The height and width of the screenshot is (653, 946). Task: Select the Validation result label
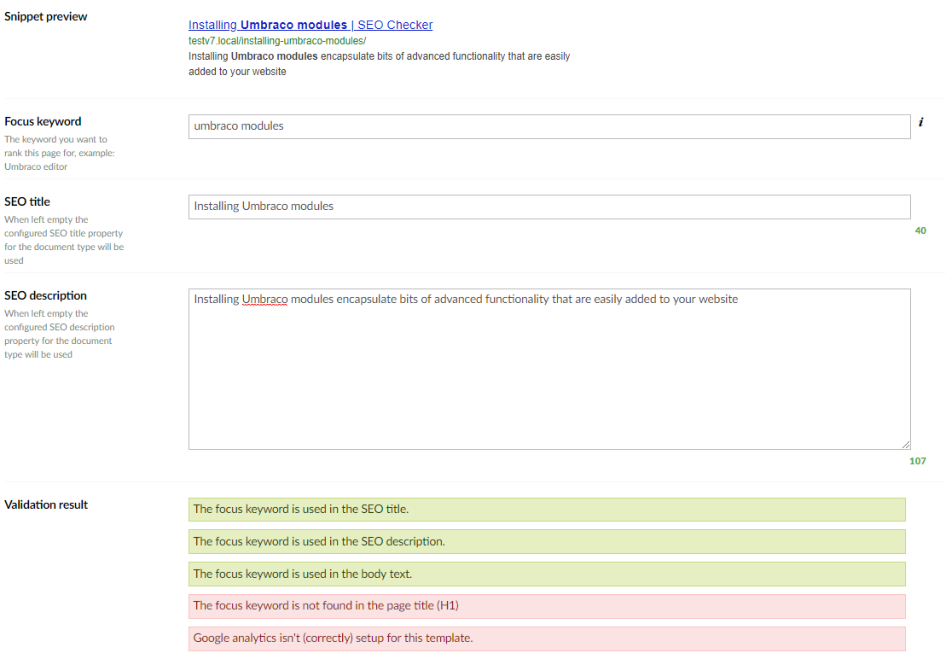click(x=46, y=505)
